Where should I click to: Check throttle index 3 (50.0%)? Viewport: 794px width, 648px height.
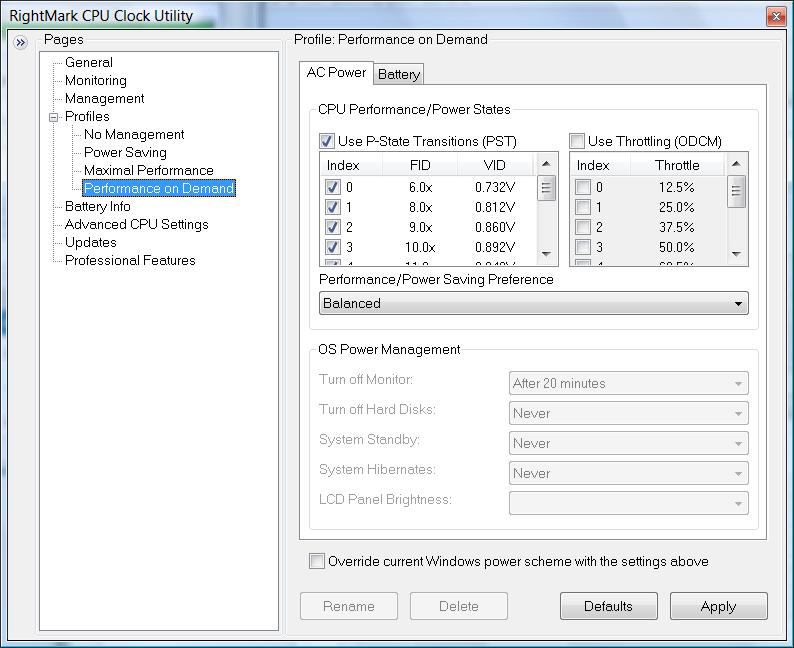pyautogui.click(x=583, y=247)
